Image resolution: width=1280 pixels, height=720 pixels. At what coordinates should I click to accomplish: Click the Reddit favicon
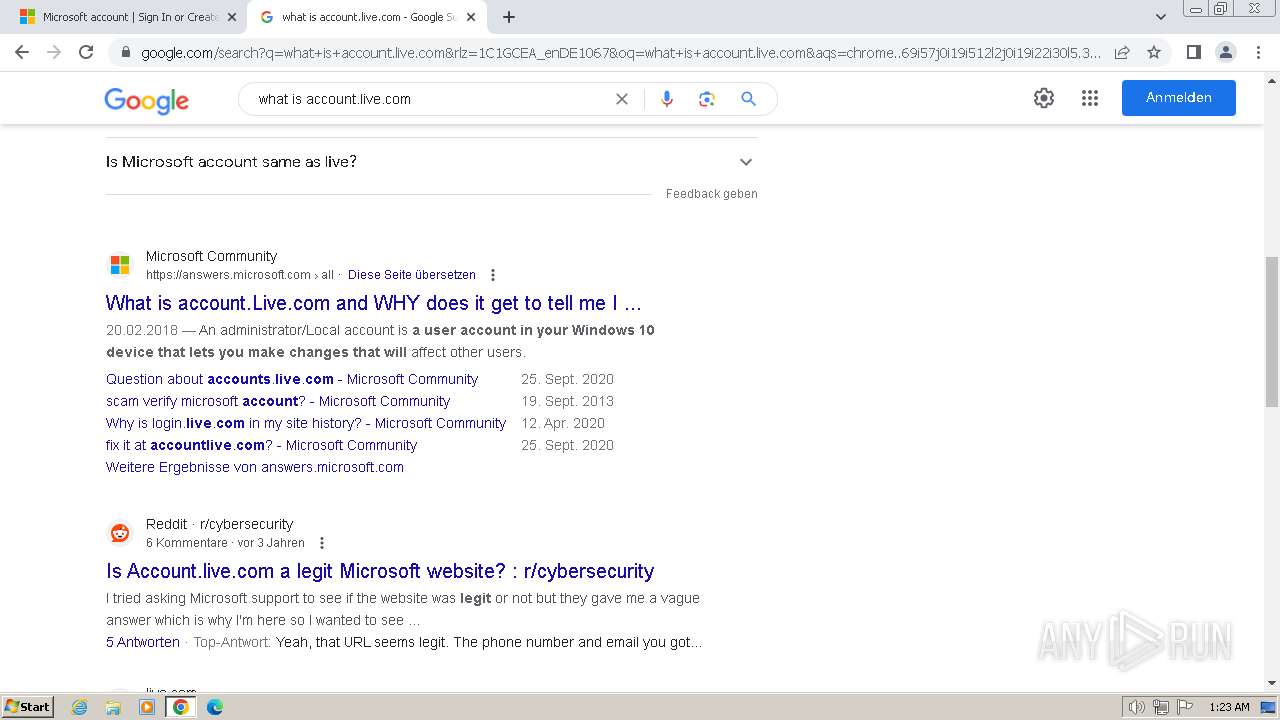click(120, 533)
